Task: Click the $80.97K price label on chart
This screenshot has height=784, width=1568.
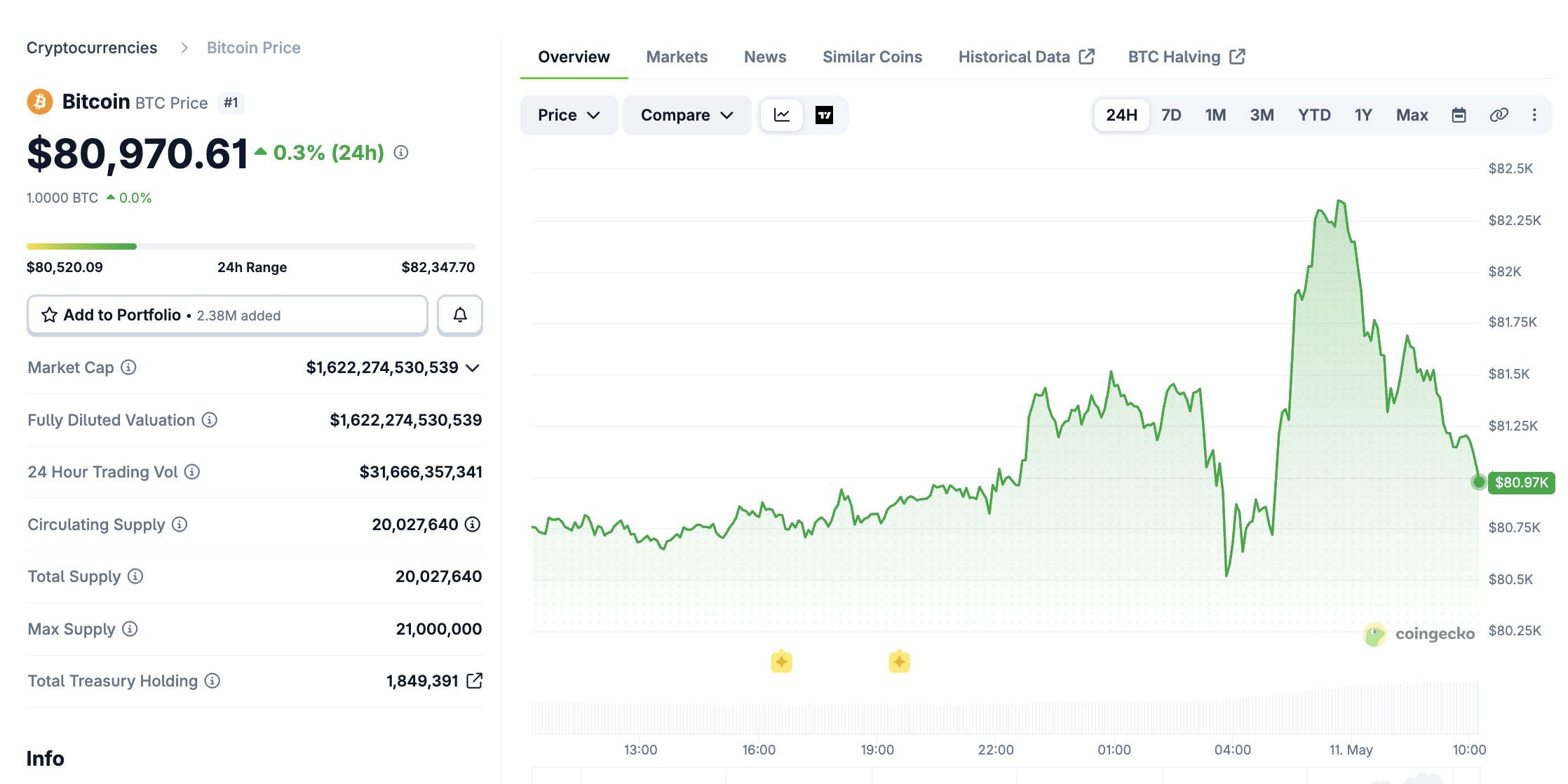Action: (x=1521, y=482)
